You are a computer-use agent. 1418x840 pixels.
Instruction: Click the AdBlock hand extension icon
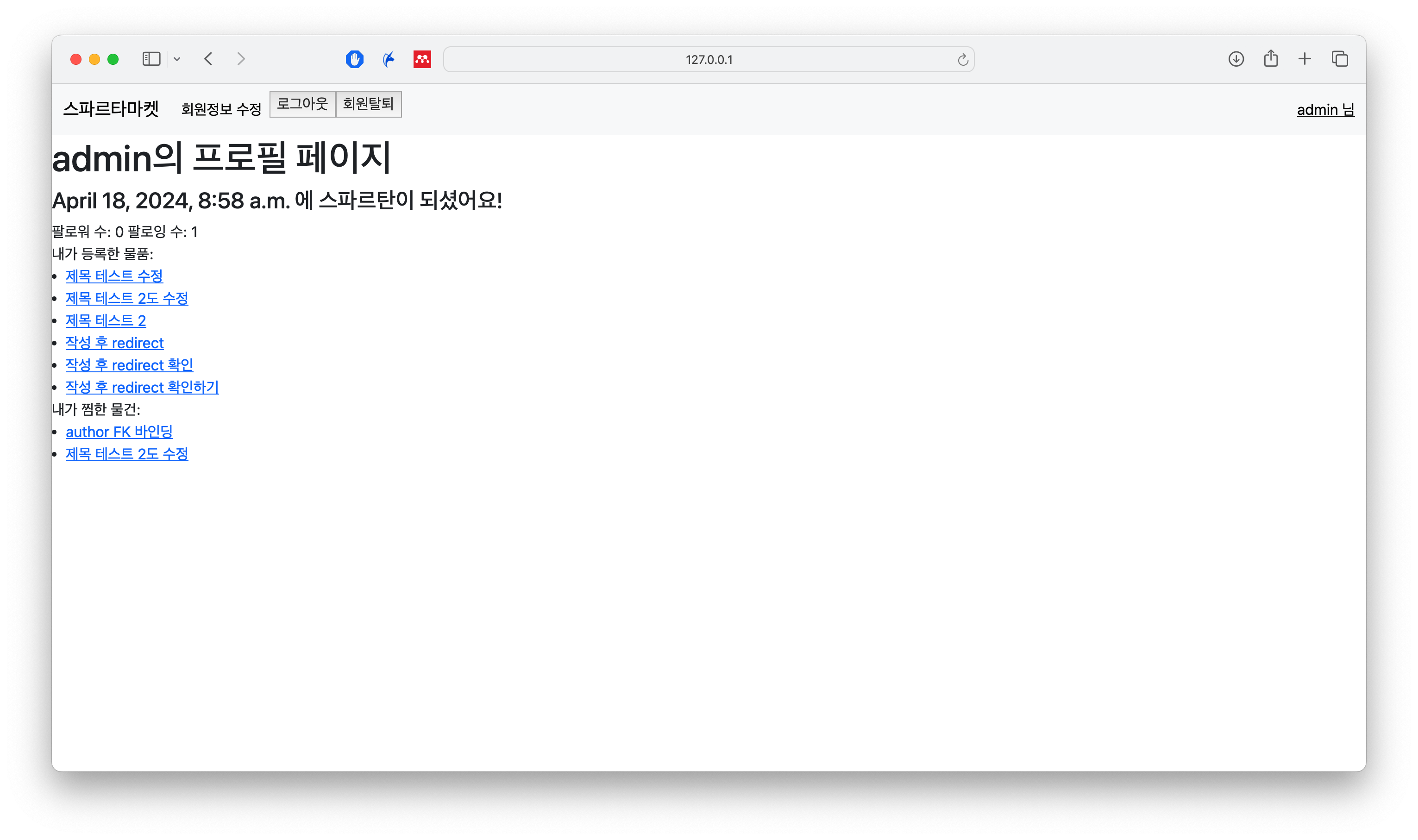[354, 59]
